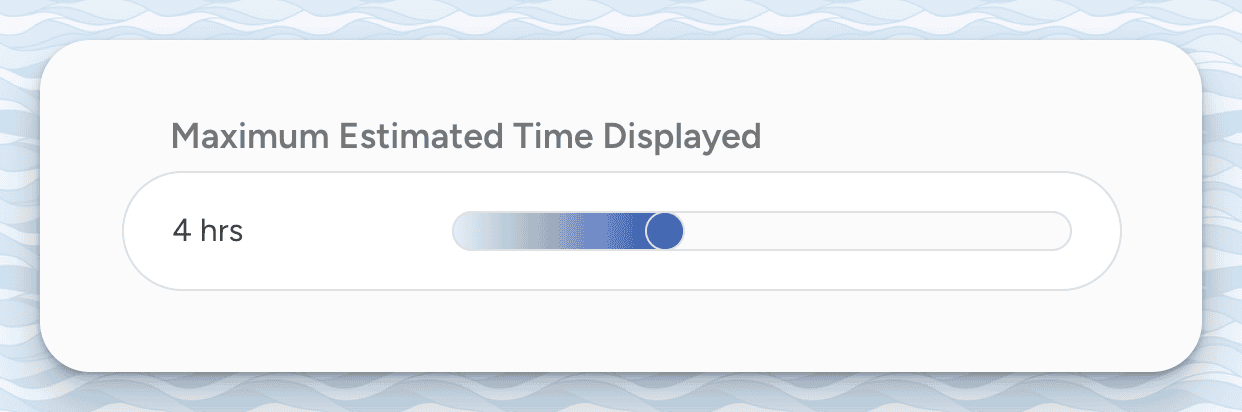Click the 'hrs' unit text
This screenshot has height=412, width=1242.
(222, 231)
